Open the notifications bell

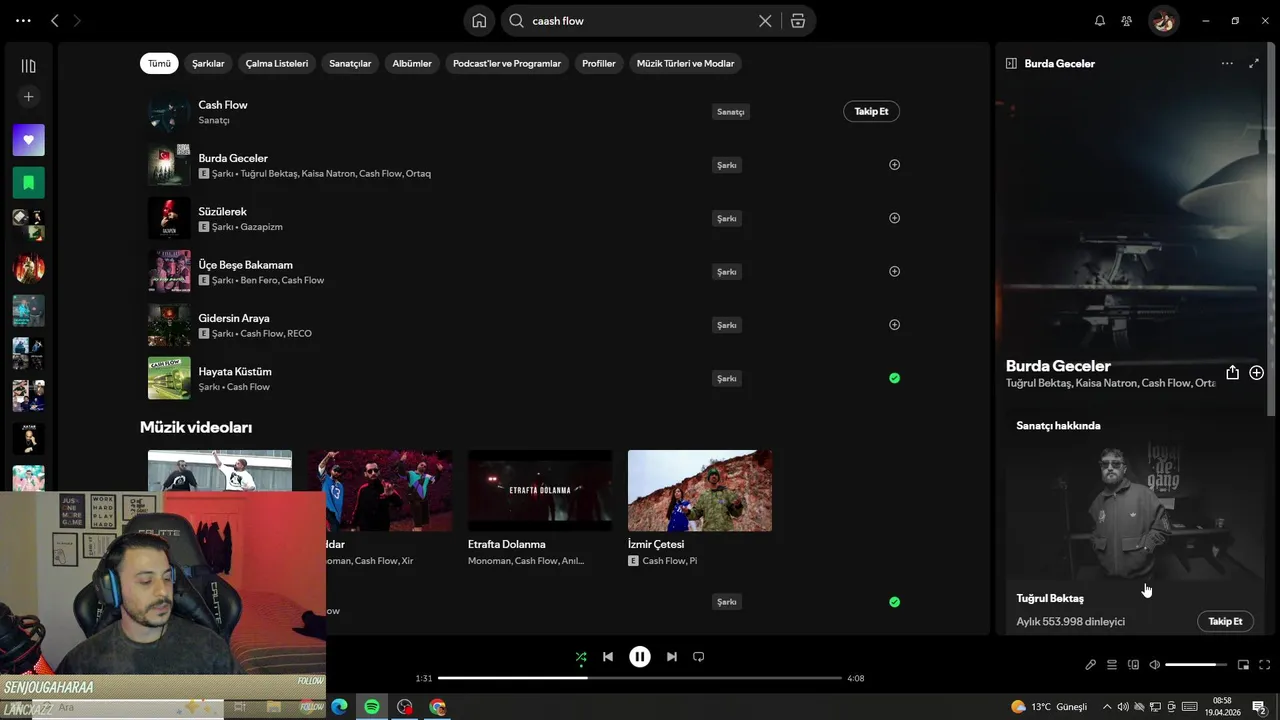tap(1100, 20)
